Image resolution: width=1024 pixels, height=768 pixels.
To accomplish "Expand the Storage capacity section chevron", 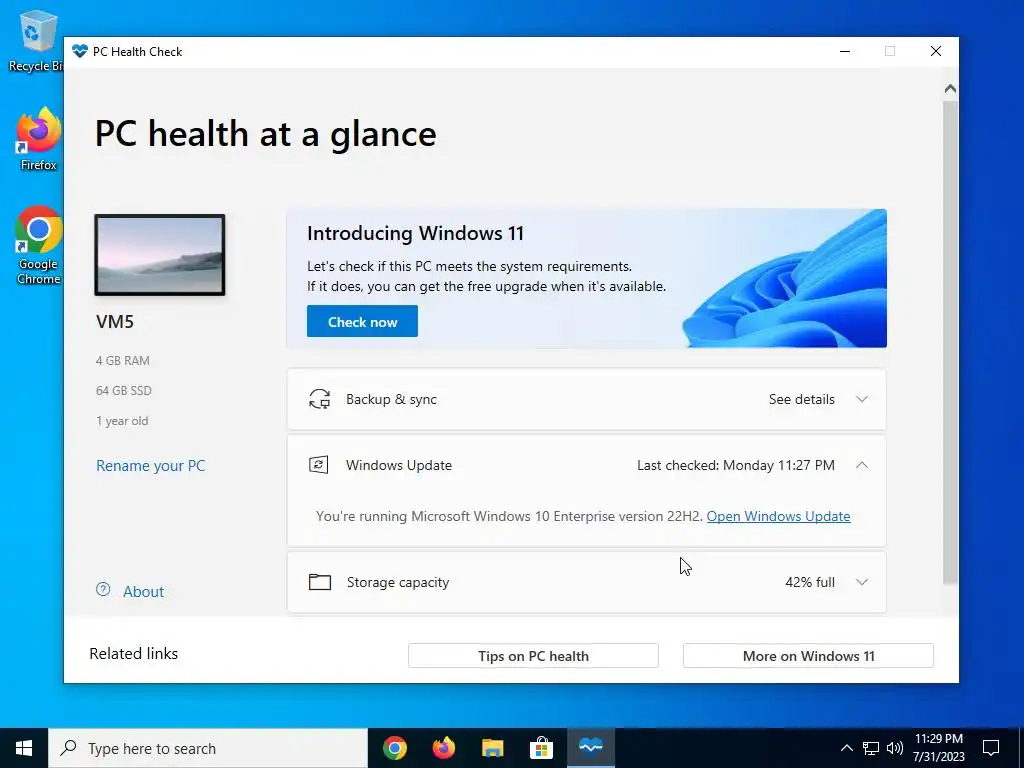I will (862, 582).
